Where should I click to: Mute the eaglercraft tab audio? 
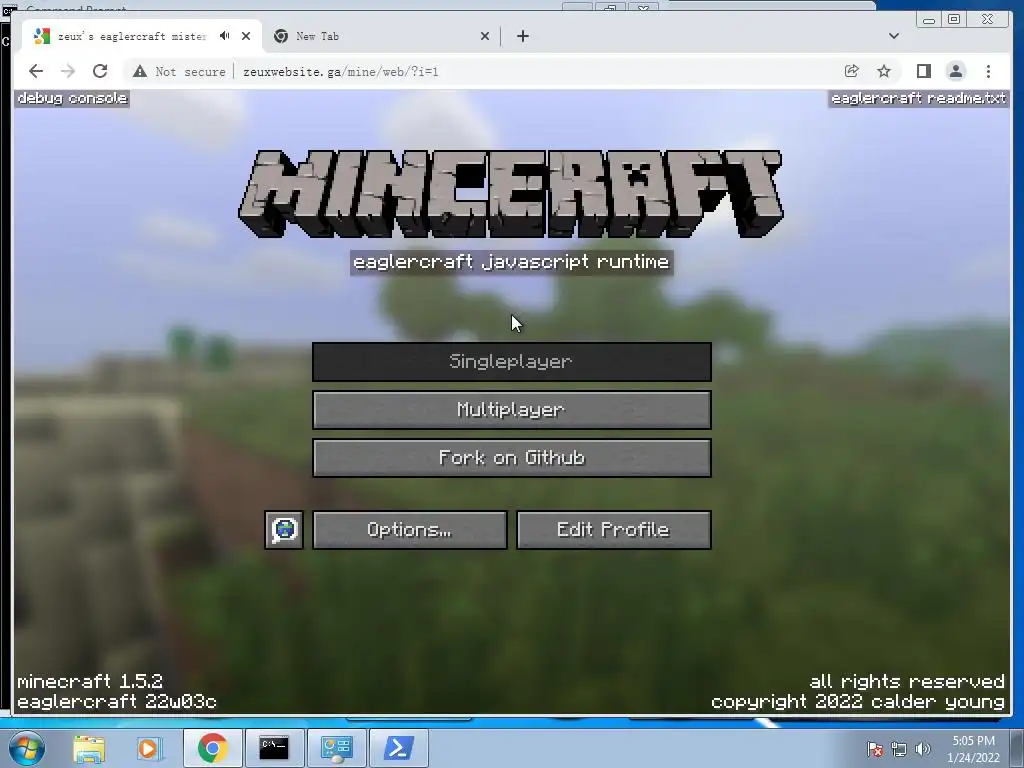tap(225, 36)
